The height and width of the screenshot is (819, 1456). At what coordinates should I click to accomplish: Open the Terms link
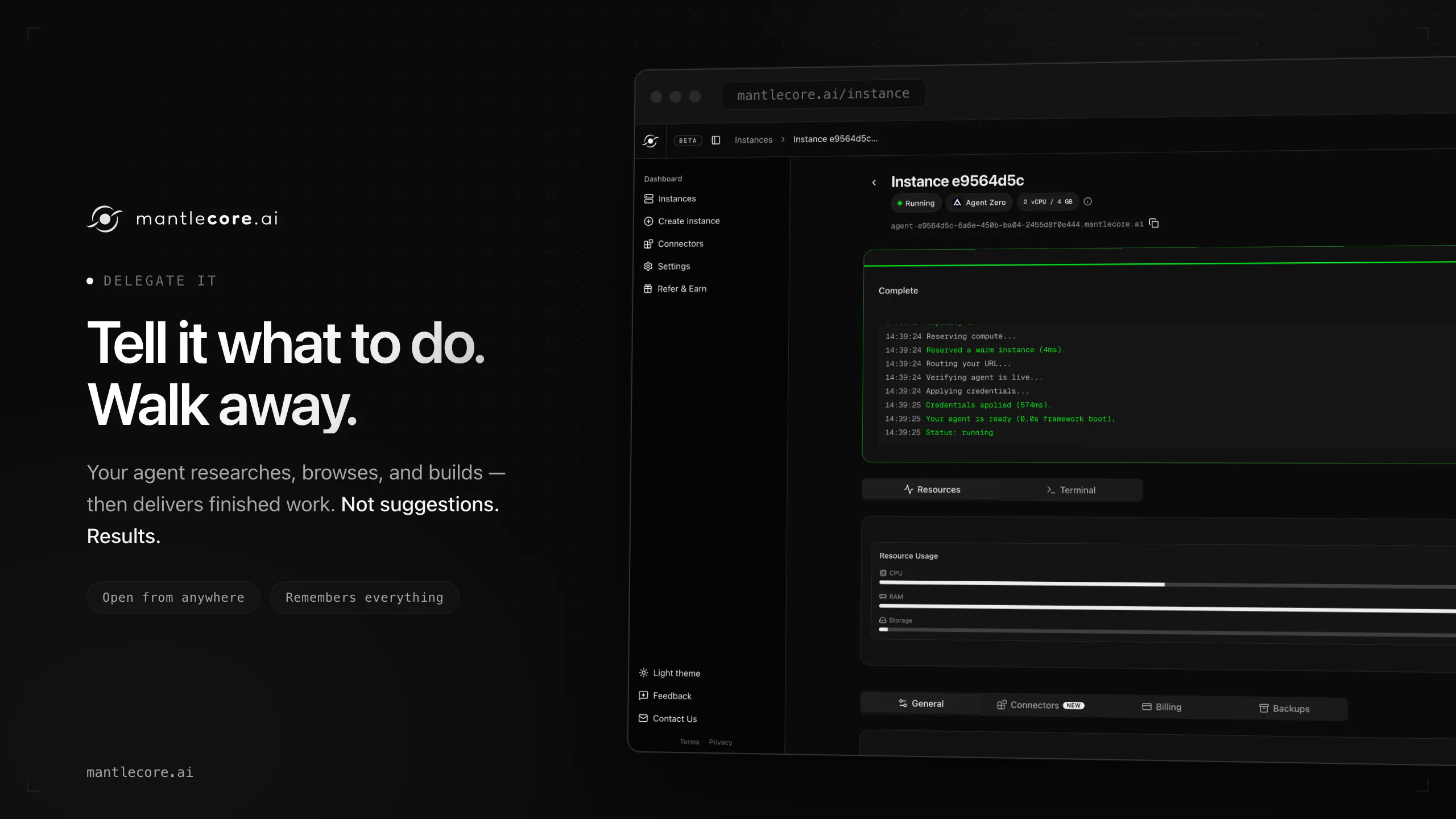(689, 742)
